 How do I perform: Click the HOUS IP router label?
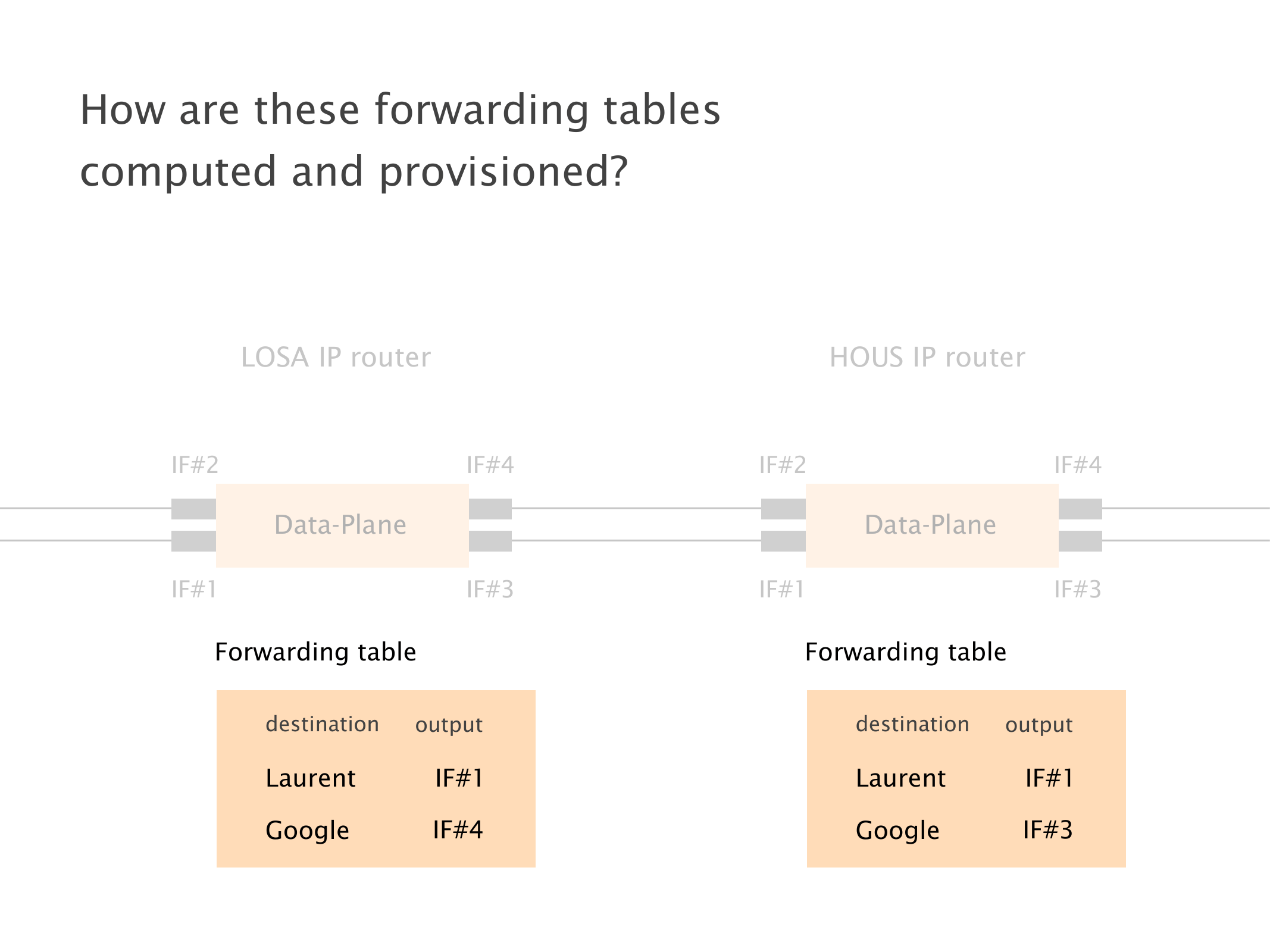pos(927,358)
